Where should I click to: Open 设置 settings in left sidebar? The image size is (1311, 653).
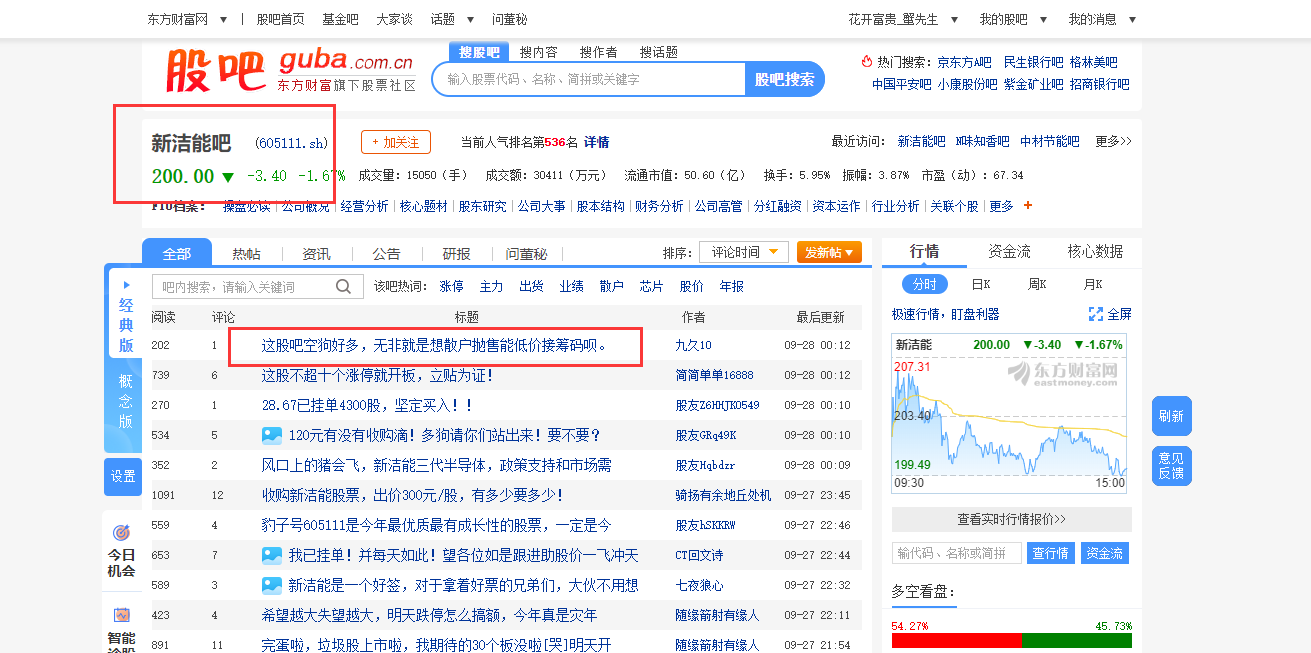coord(124,477)
